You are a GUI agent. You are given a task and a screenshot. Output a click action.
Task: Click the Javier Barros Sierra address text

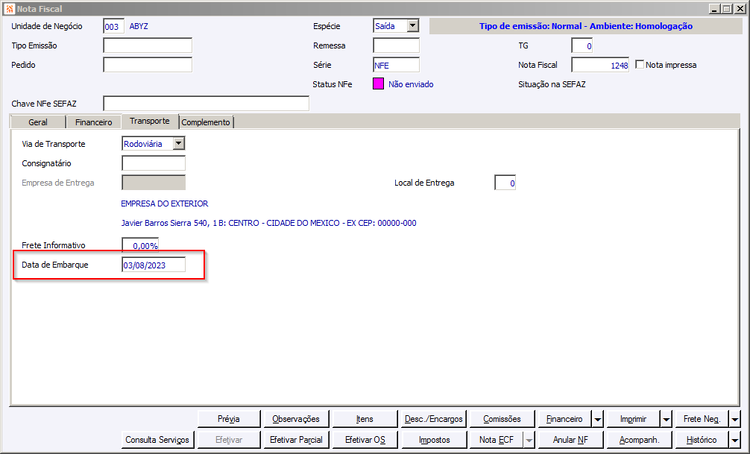[268, 223]
